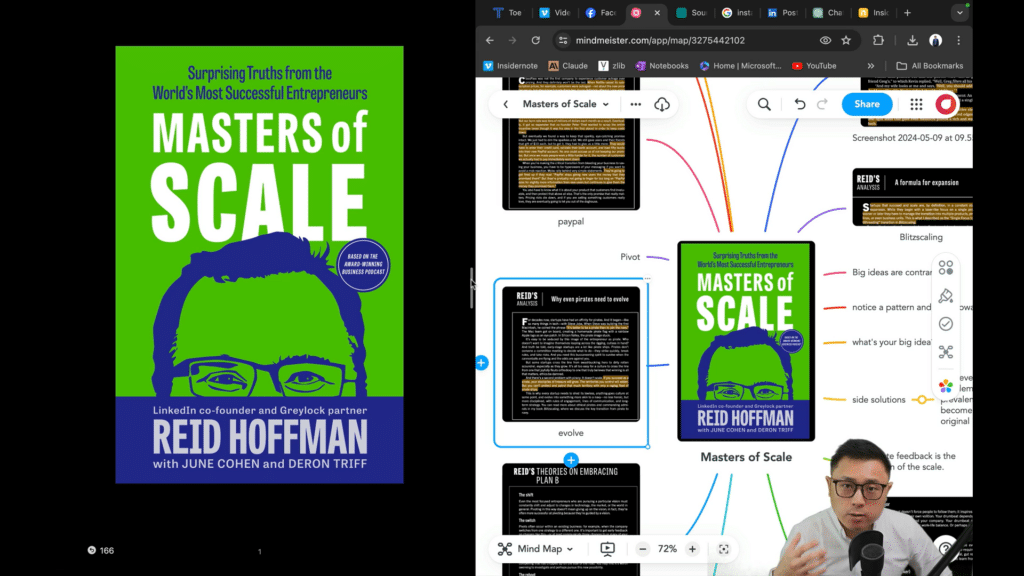Open the paint fill icon in sidebar

coord(946,296)
